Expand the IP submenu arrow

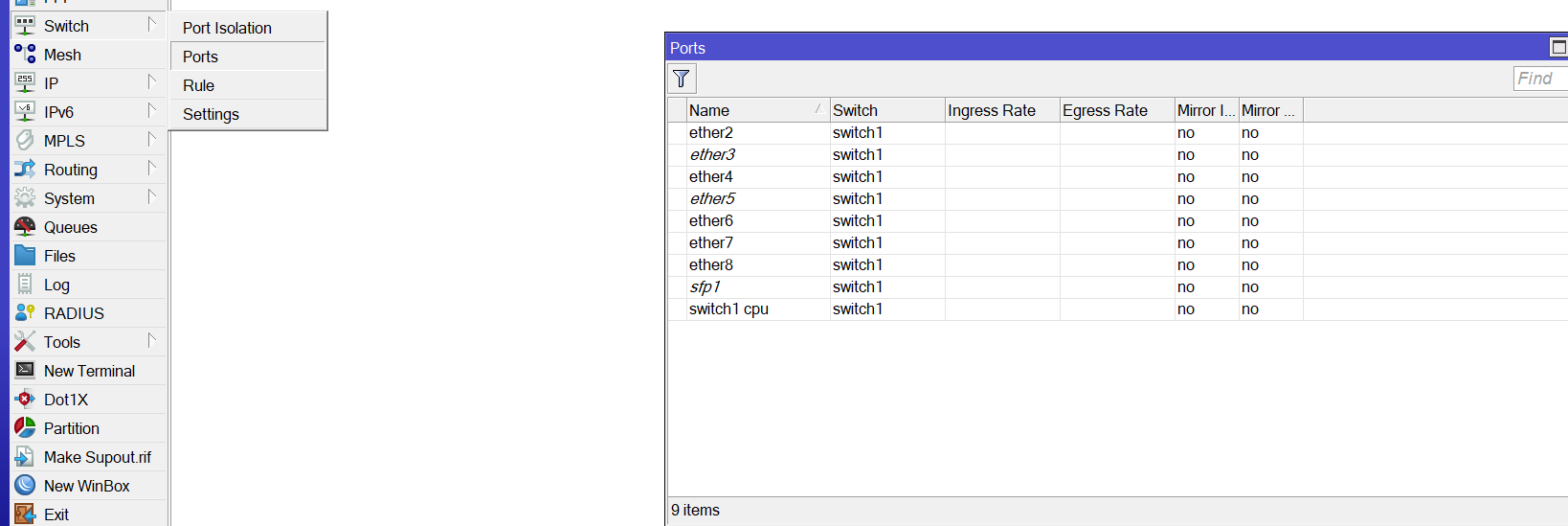click(151, 82)
